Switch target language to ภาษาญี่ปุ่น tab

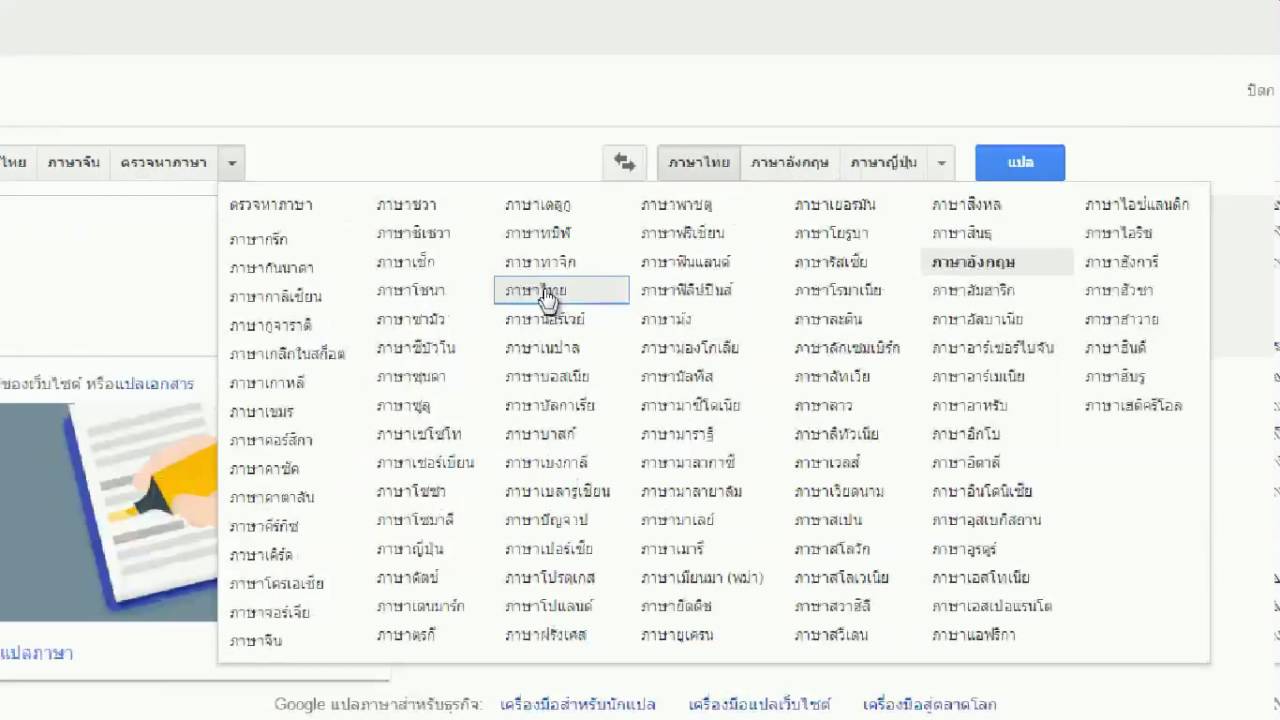pyautogui.click(x=880, y=162)
